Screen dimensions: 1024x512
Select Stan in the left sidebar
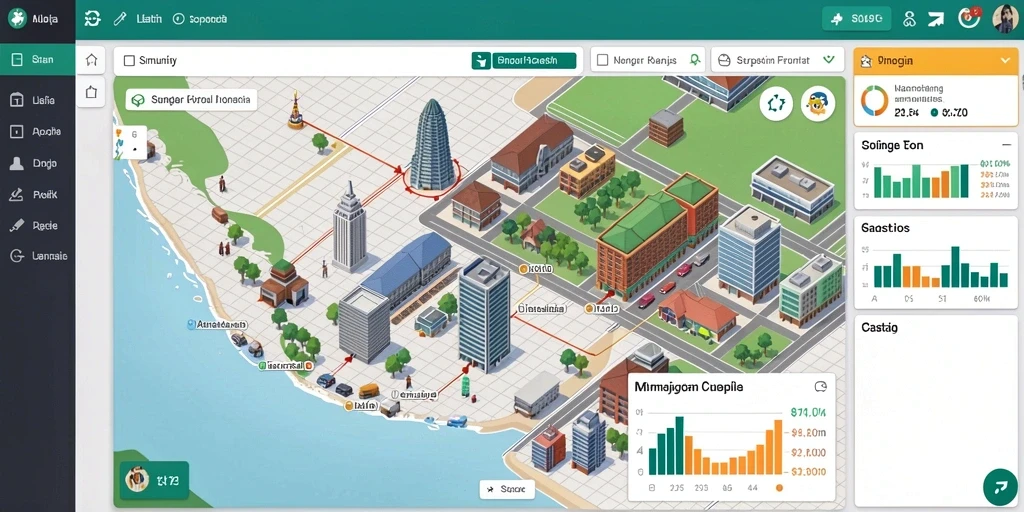[x=37, y=59]
